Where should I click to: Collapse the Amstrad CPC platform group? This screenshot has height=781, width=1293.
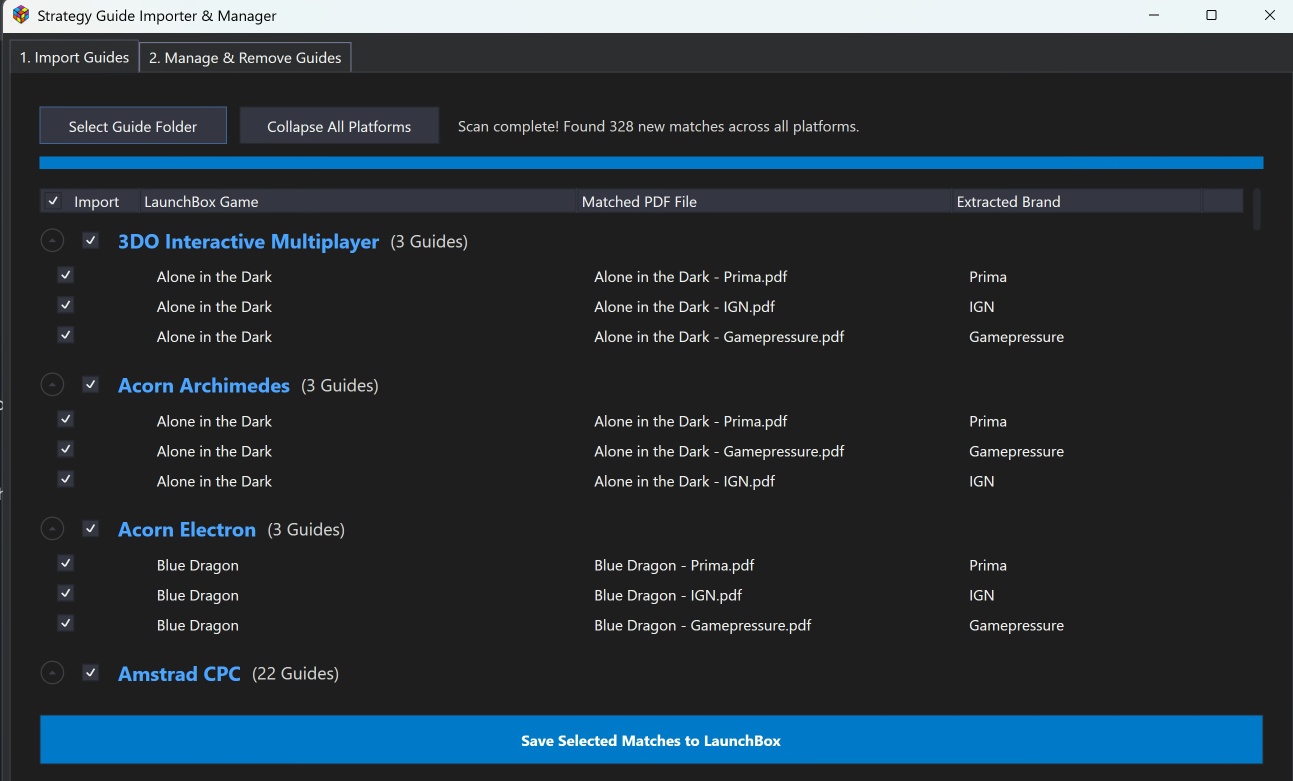click(52, 673)
